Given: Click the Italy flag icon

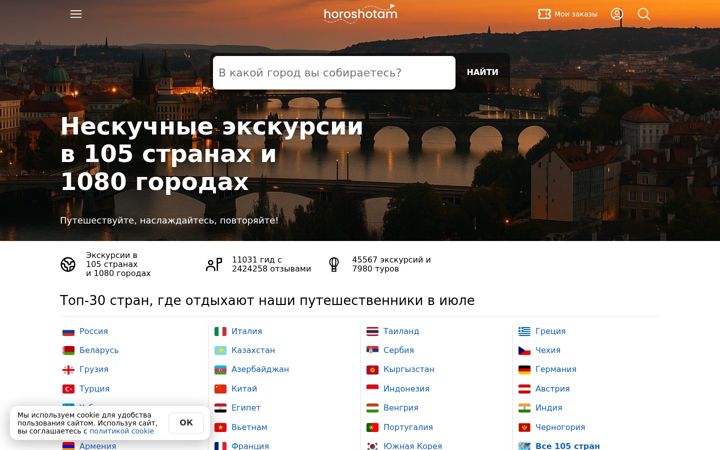Looking at the screenshot, I should pyautogui.click(x=220, y=332).
